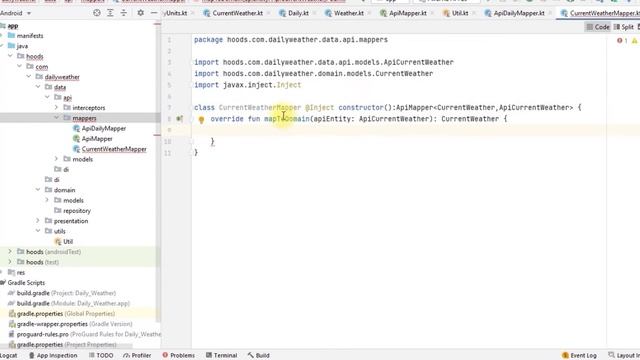The width and height of the screenshot is (640, 360).
Task: Open the Terminal tool window
Action: point(221,356)
